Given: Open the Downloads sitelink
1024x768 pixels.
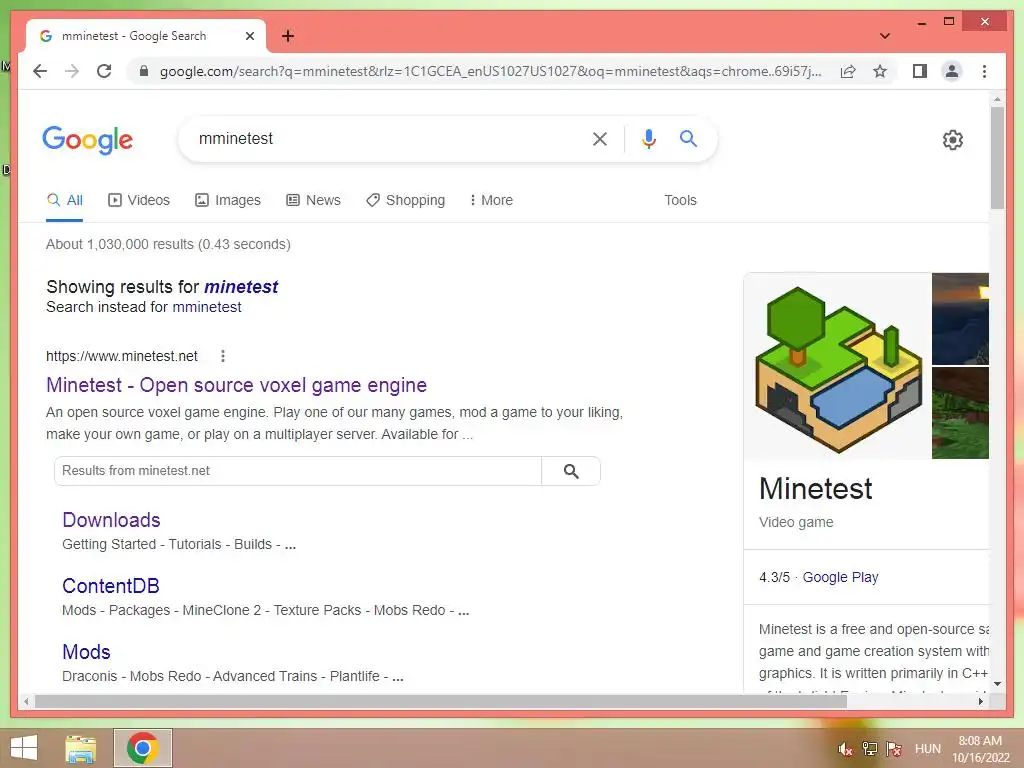Looking at the screenshot, I should (x=111, y=520).
